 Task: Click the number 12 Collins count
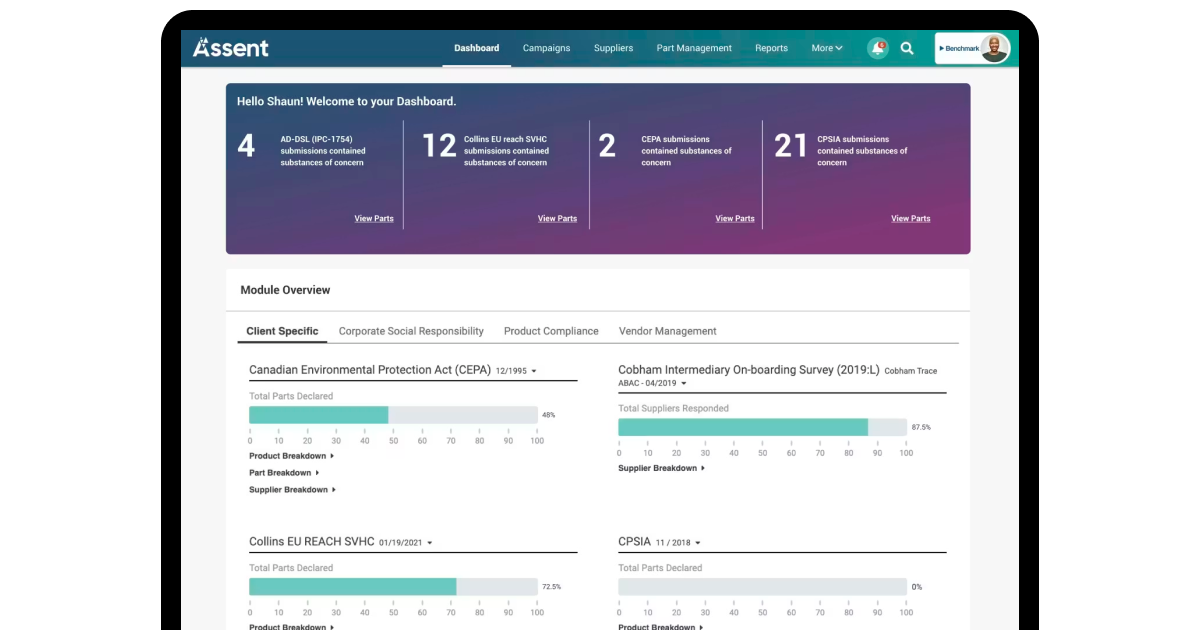click(439, 146)
